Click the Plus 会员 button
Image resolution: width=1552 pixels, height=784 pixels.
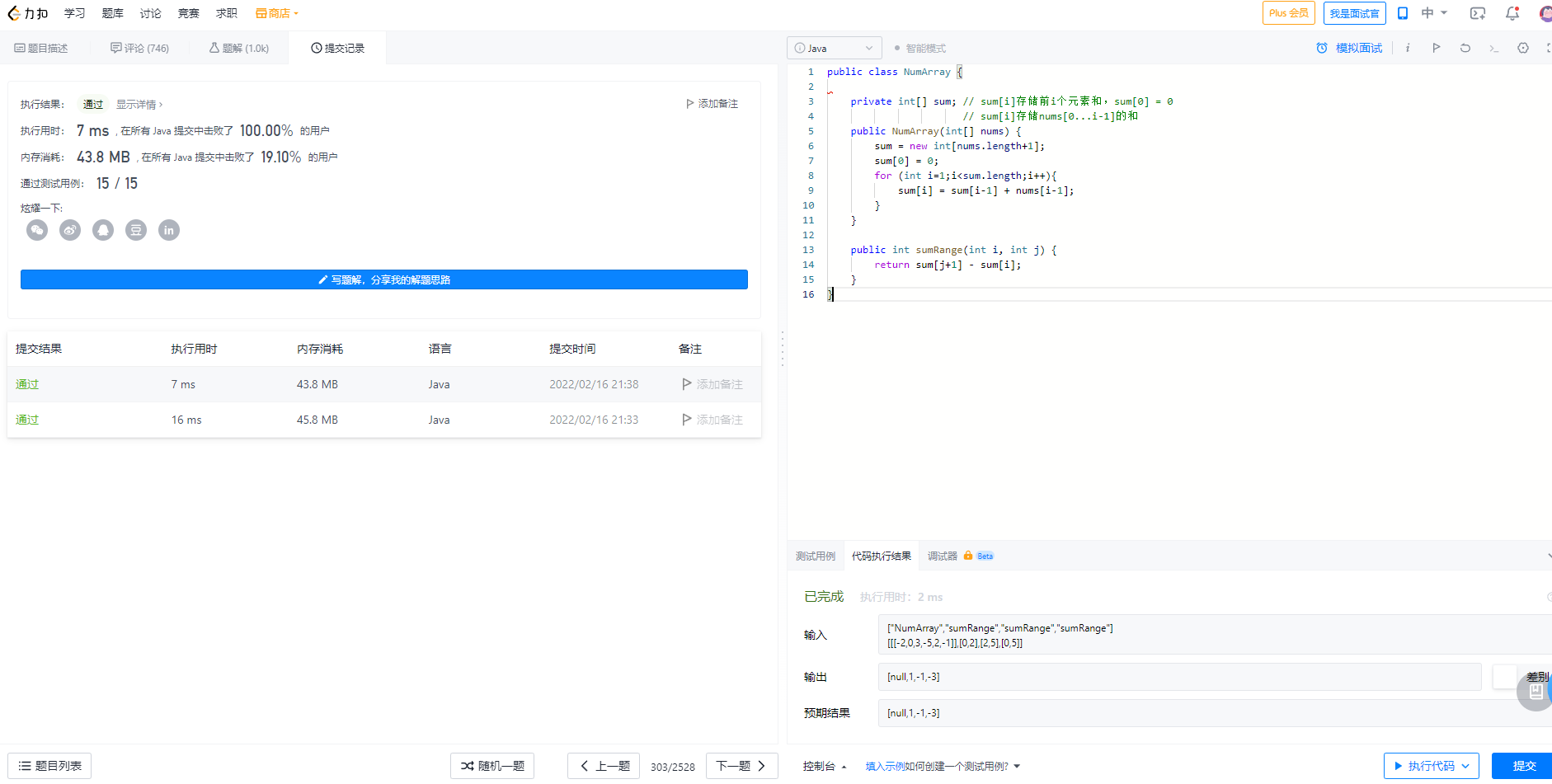(1288, 13)
